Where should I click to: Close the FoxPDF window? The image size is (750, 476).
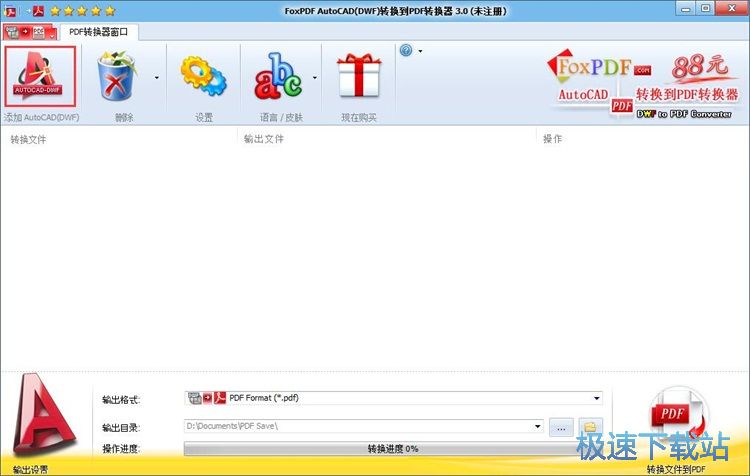click(732, 9)
